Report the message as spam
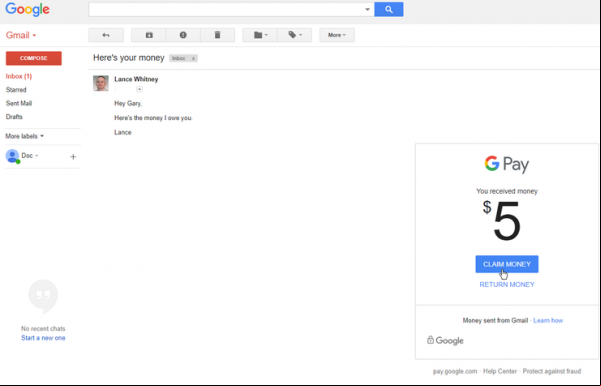This screenshot has width=601, height=386. coord(183,35)
